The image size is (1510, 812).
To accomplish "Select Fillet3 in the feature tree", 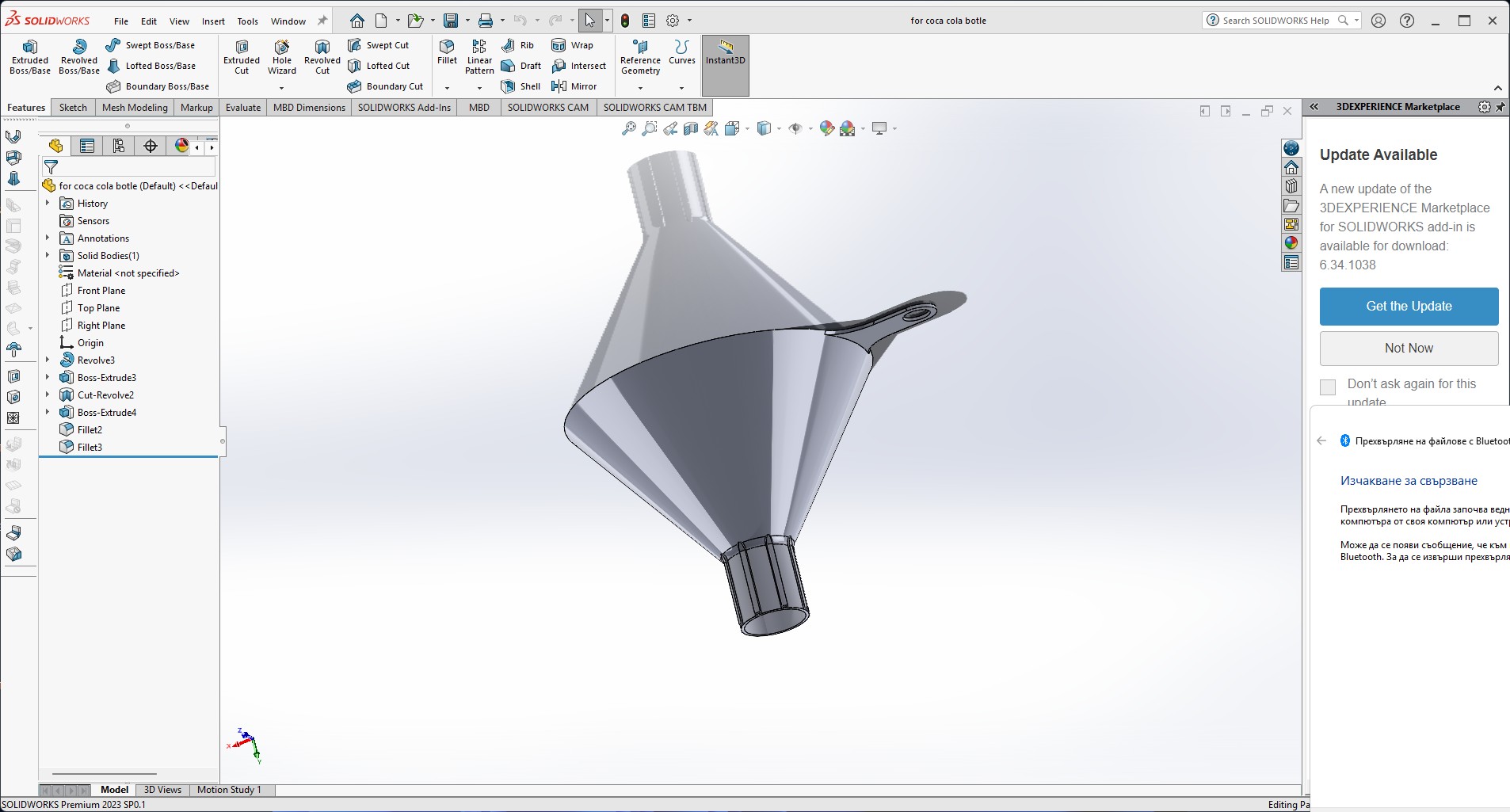I will tap(90, 447).
